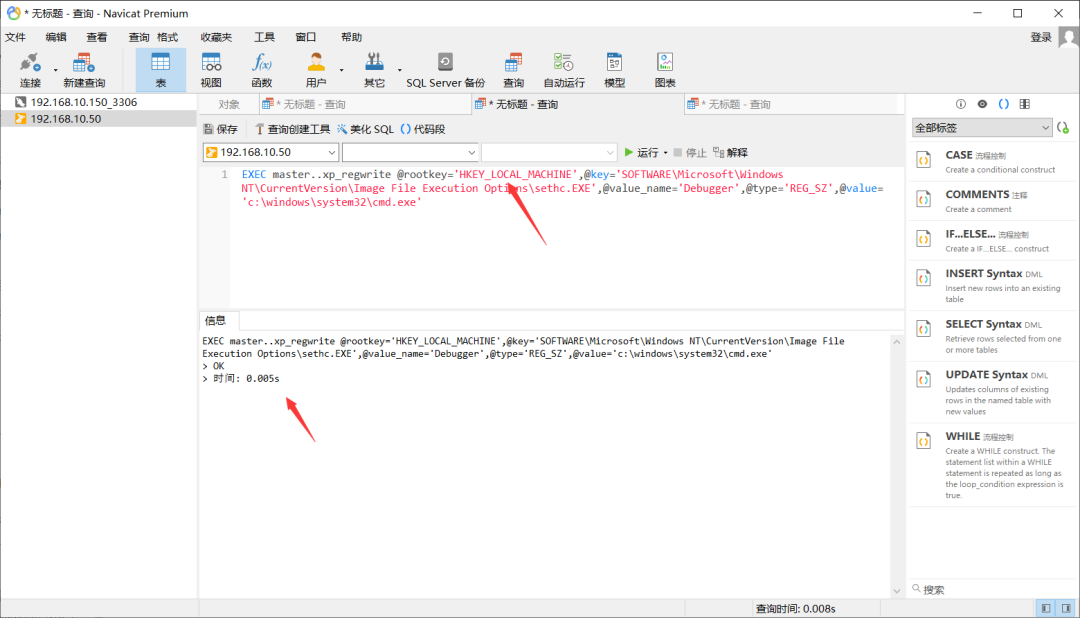Click the COMMENTS snippet icon

924,200
